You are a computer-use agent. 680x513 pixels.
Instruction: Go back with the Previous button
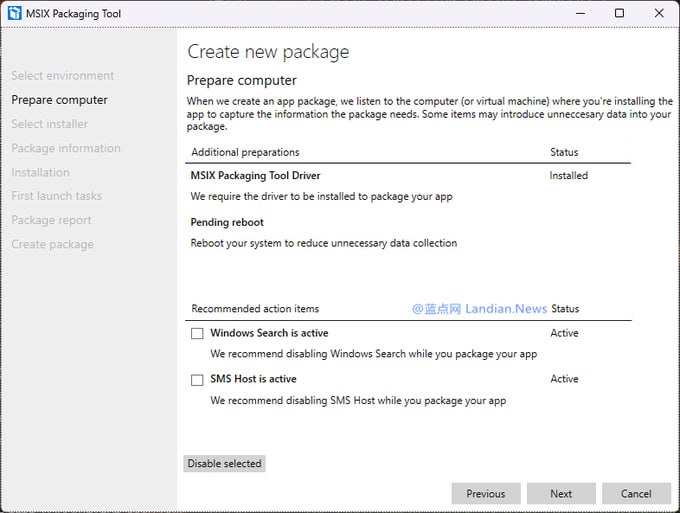[x=485, y=493]
